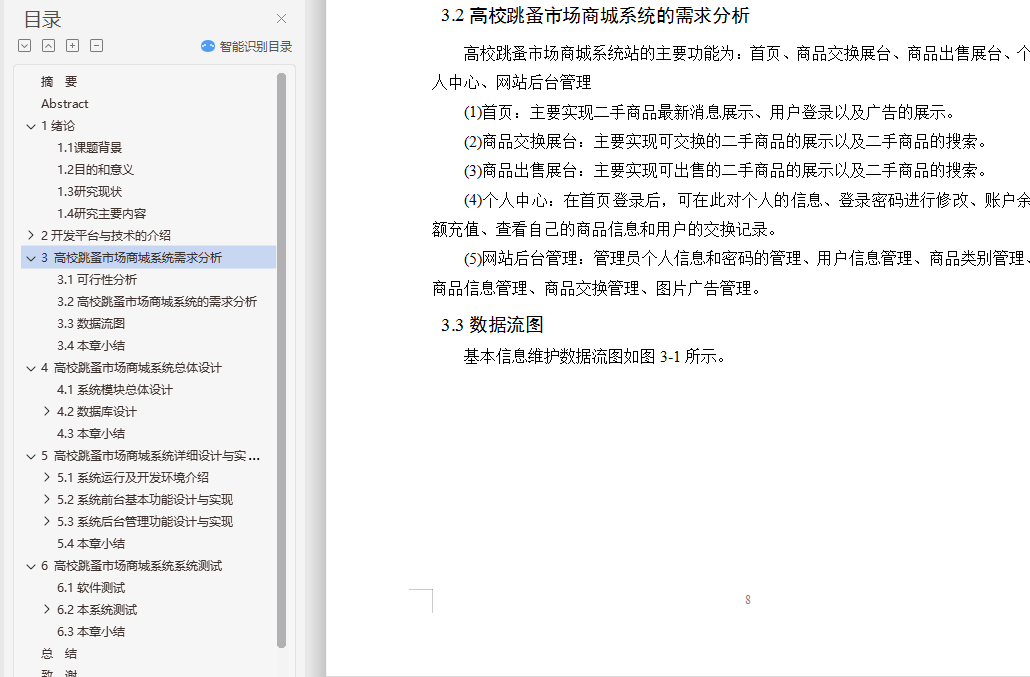Place cursor in (3)商品出售展台 line
This screenshot has height=677, width=1030.
click(726, 171)
